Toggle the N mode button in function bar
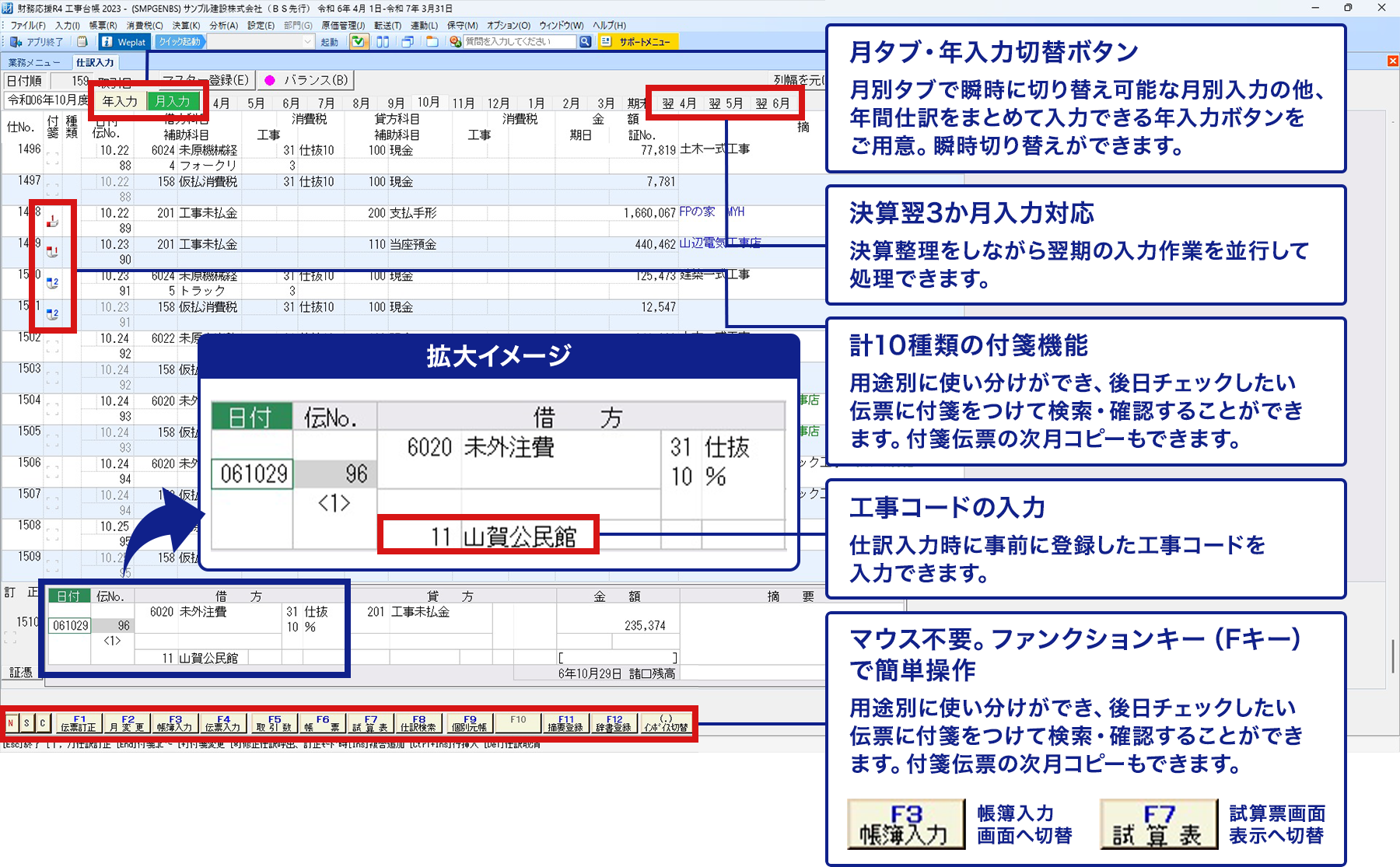This screenshot has width=1400, height=867. (x=11, y=723)
